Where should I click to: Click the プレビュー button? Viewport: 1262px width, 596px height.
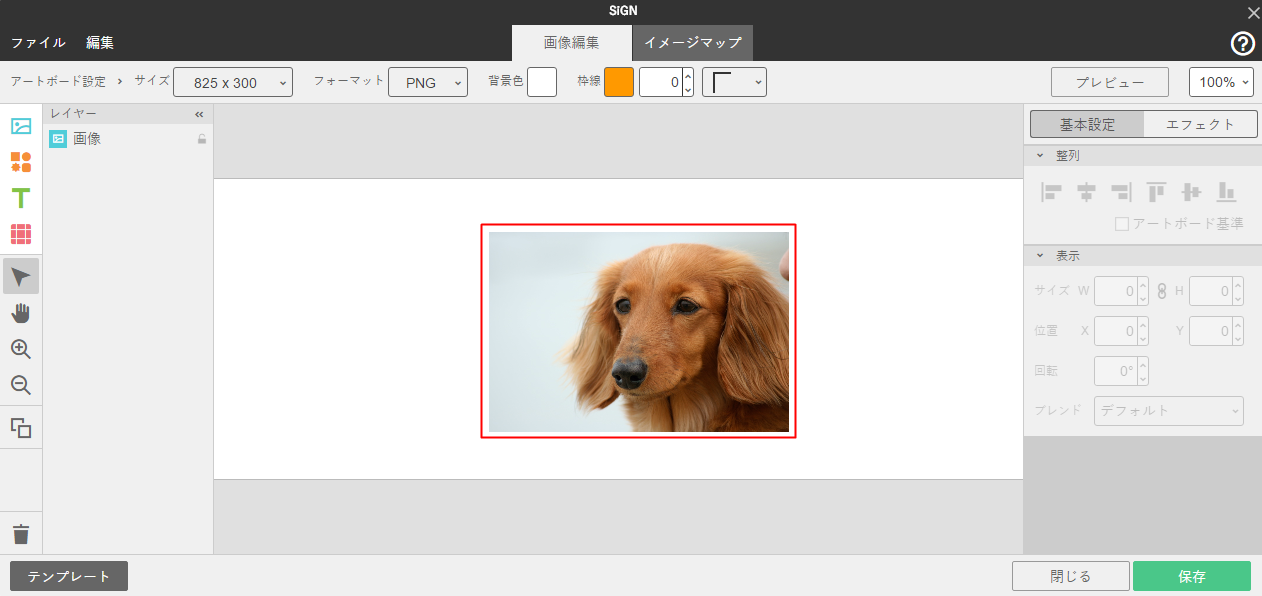coord(1110,82)
